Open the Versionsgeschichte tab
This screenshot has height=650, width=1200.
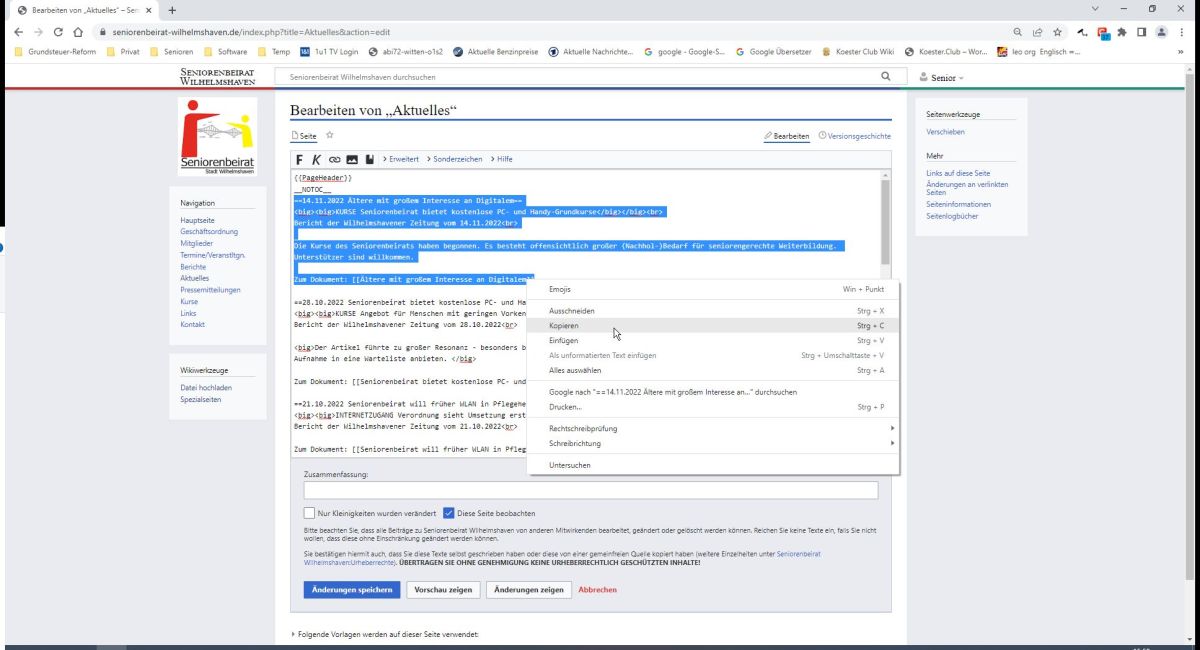(854, 136)
